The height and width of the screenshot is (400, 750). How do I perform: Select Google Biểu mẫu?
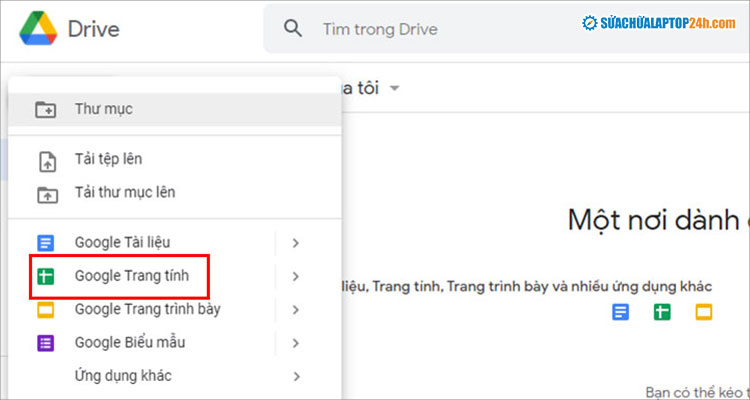(130, 343)
